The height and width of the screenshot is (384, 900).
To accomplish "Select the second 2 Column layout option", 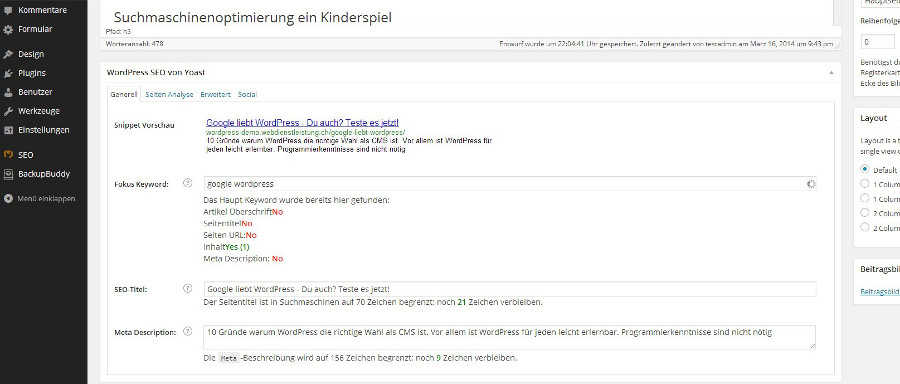I will click(x=865, y=227).
